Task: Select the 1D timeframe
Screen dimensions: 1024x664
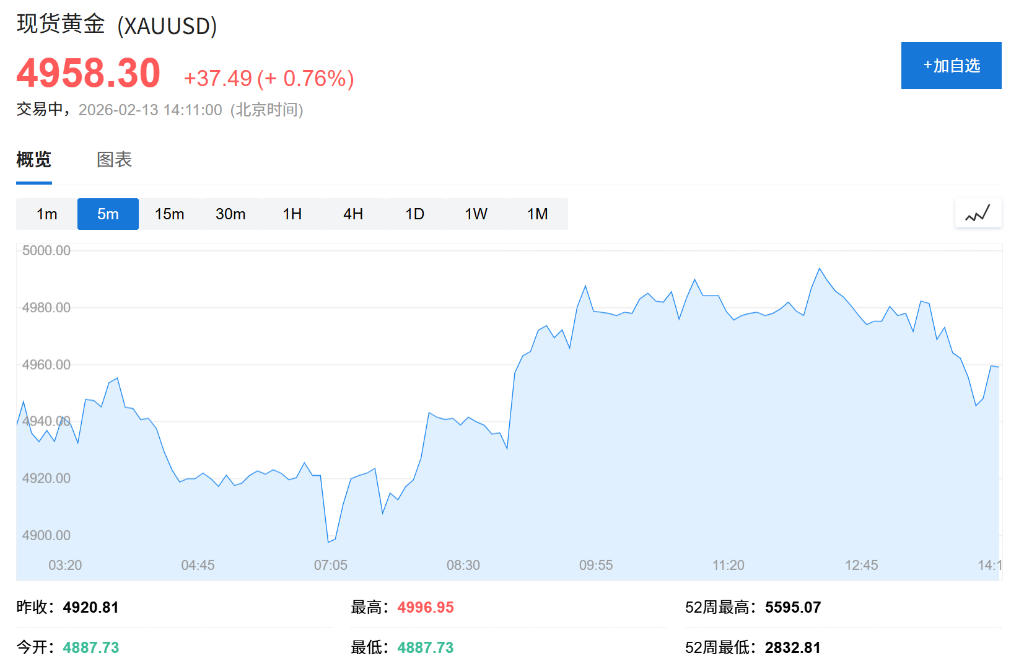Action: pyautogui.click(x=414, y=213)
